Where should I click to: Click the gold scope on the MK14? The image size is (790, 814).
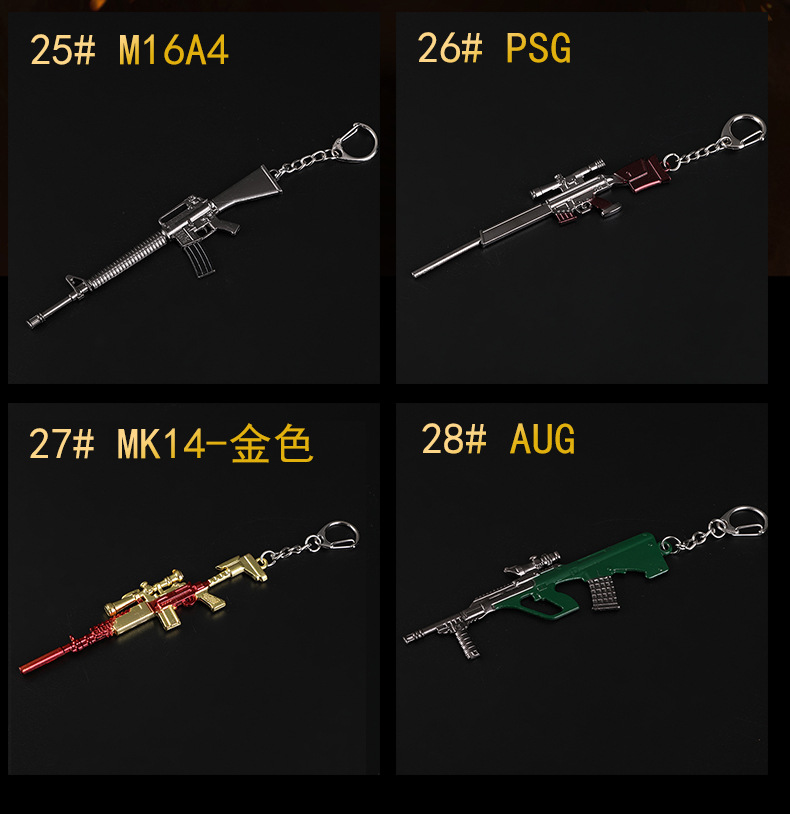[145, 592]
